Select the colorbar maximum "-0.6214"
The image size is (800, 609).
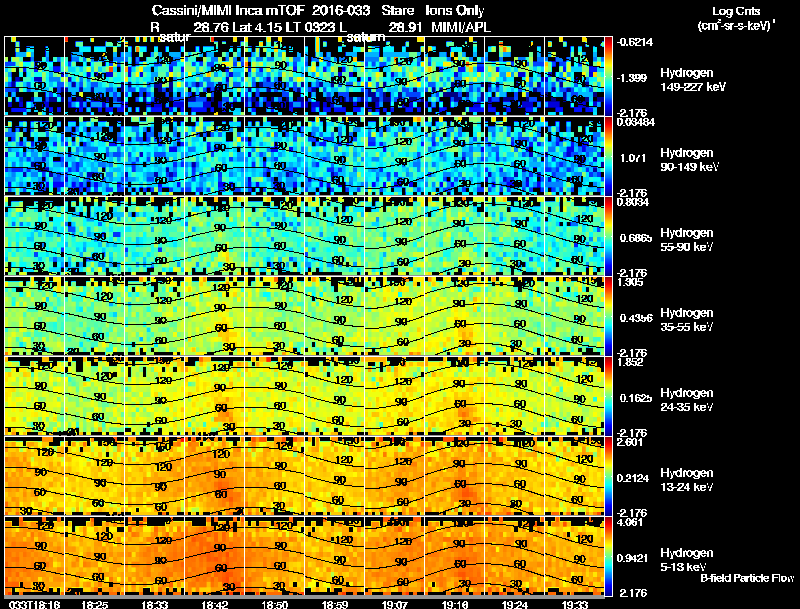click(x=635, y=42)
